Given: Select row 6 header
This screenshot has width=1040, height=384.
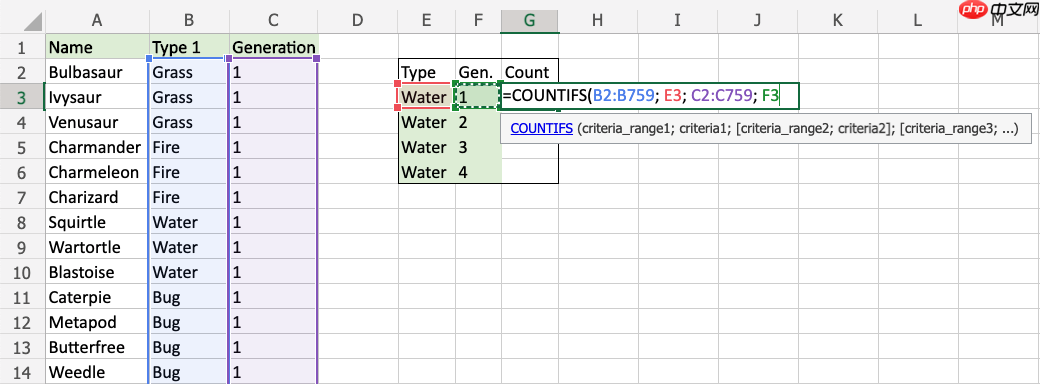Looking at the screenshot, I should (x=21, y=172).
